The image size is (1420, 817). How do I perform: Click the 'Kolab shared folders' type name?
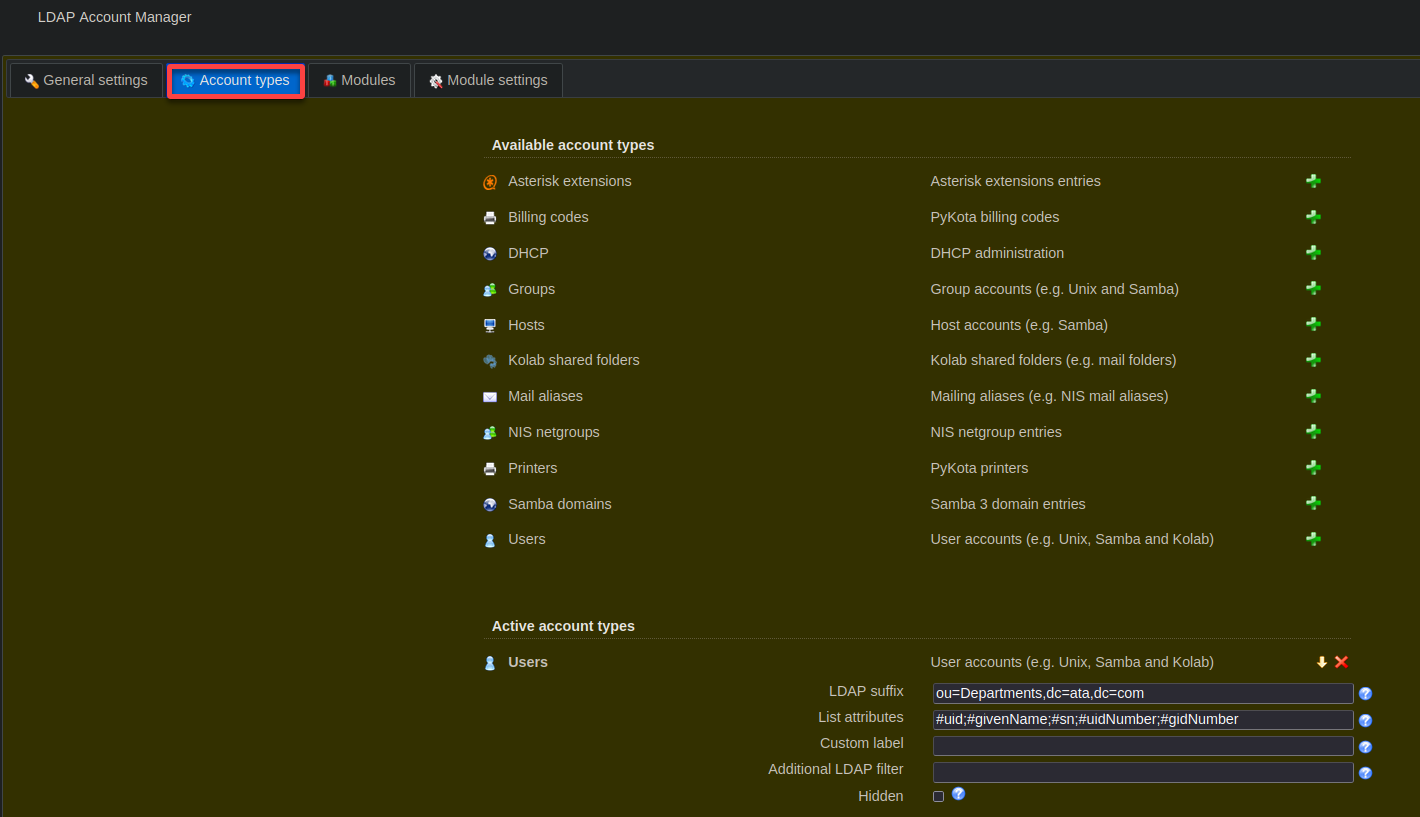click(574, 360)
